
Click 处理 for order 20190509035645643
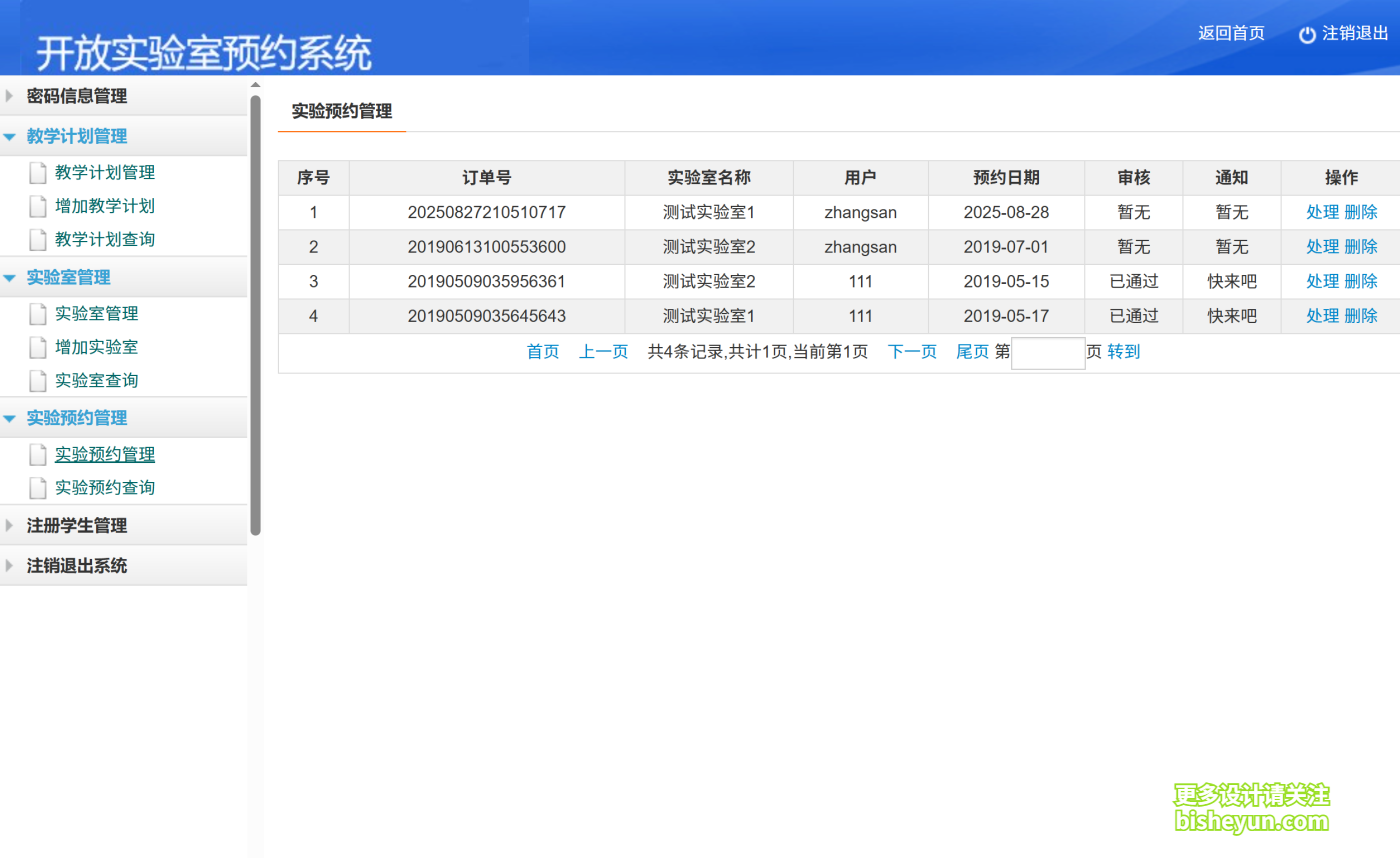1322,316
